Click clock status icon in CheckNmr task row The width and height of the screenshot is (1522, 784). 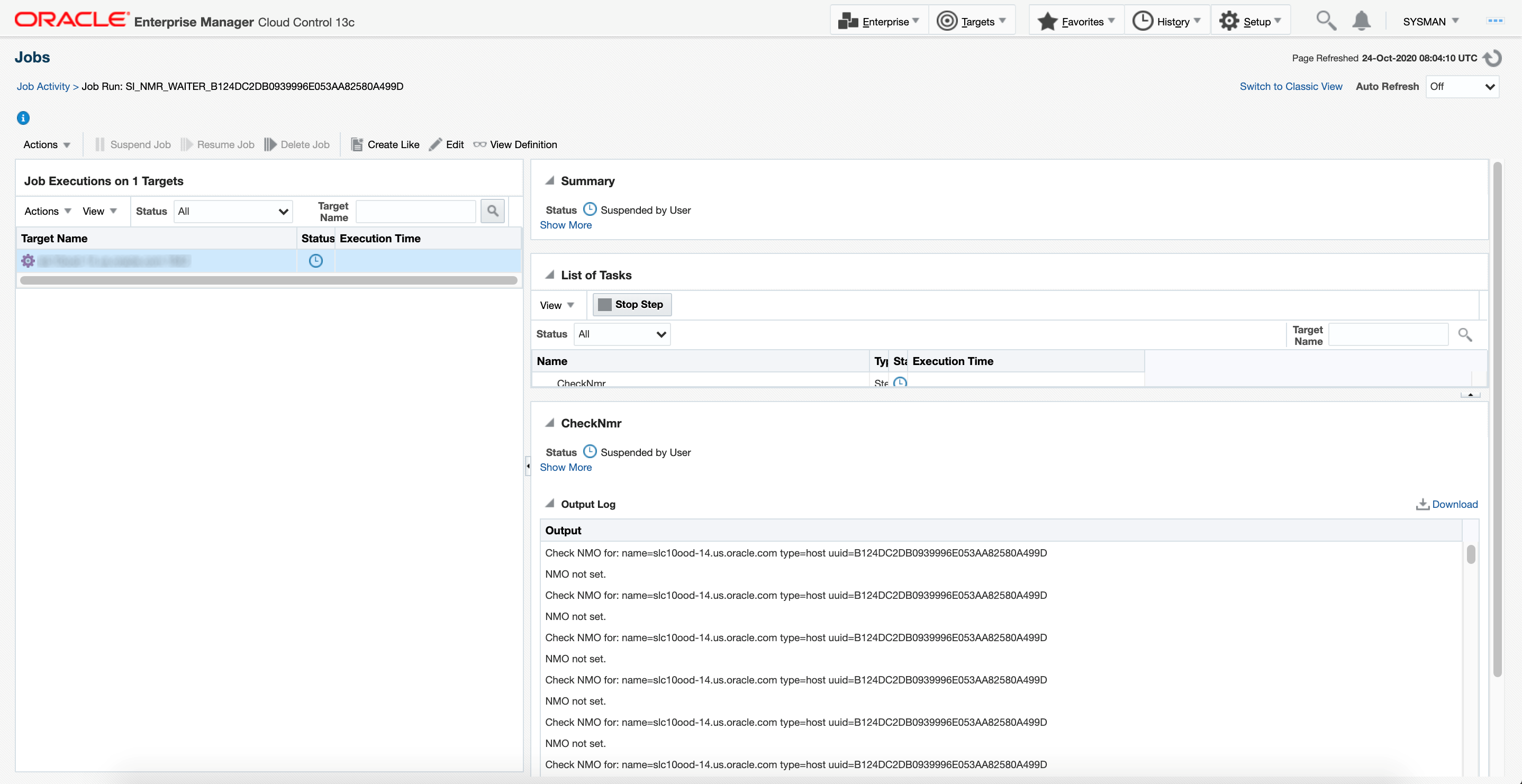900,381
